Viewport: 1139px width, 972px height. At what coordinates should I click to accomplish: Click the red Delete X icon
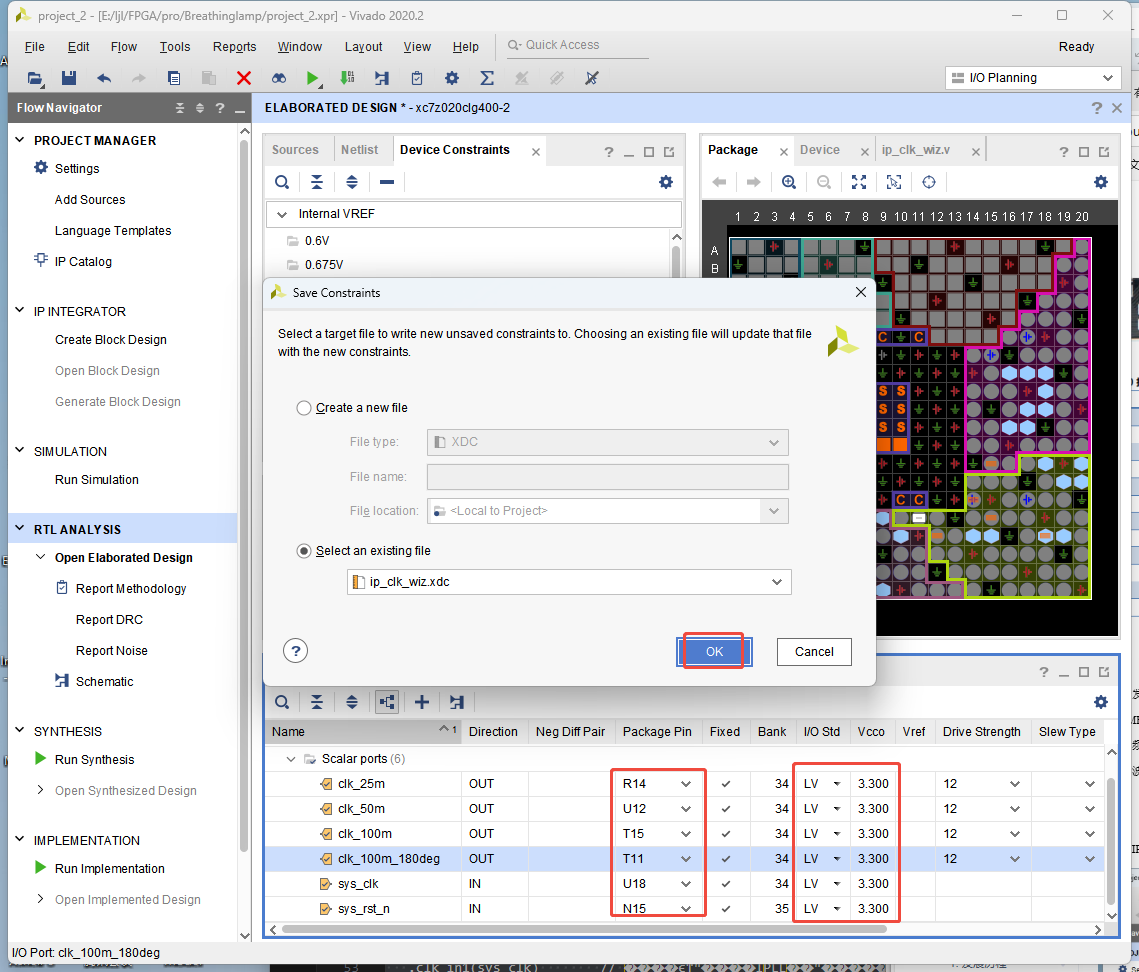tap(244, 78)
